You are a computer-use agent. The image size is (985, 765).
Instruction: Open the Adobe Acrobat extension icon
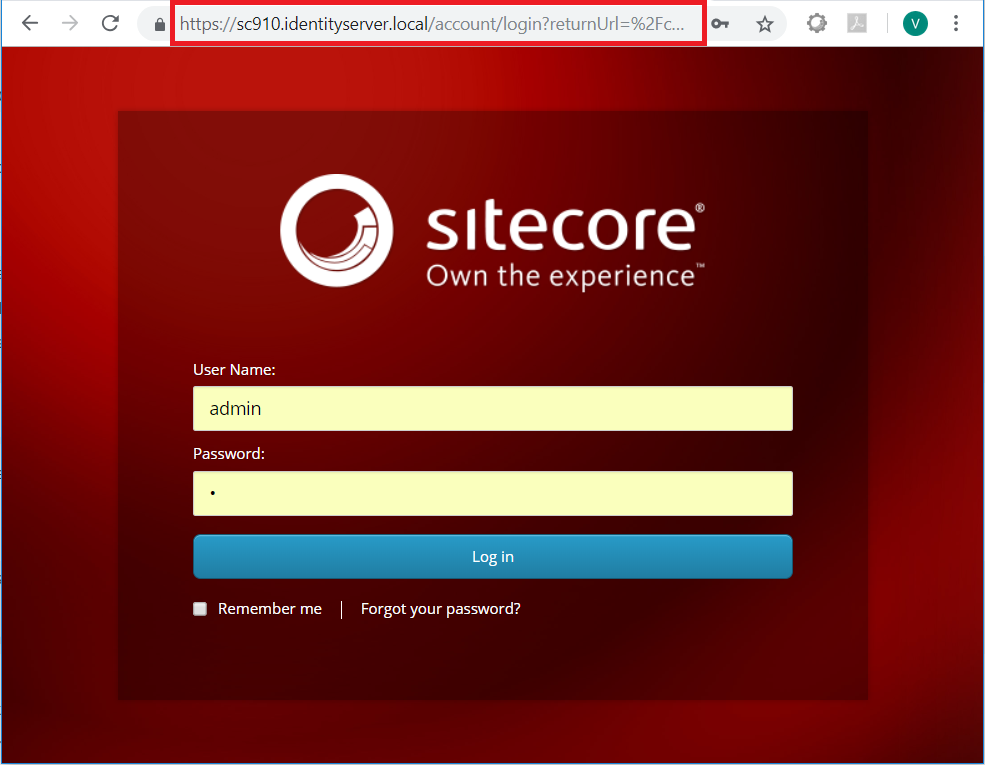pyautogui.click(x=856, y=22)
